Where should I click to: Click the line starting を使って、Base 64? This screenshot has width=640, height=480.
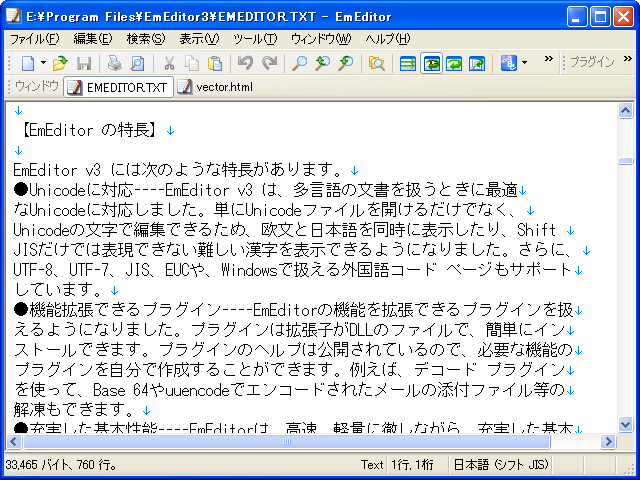(x=289, y=390)
